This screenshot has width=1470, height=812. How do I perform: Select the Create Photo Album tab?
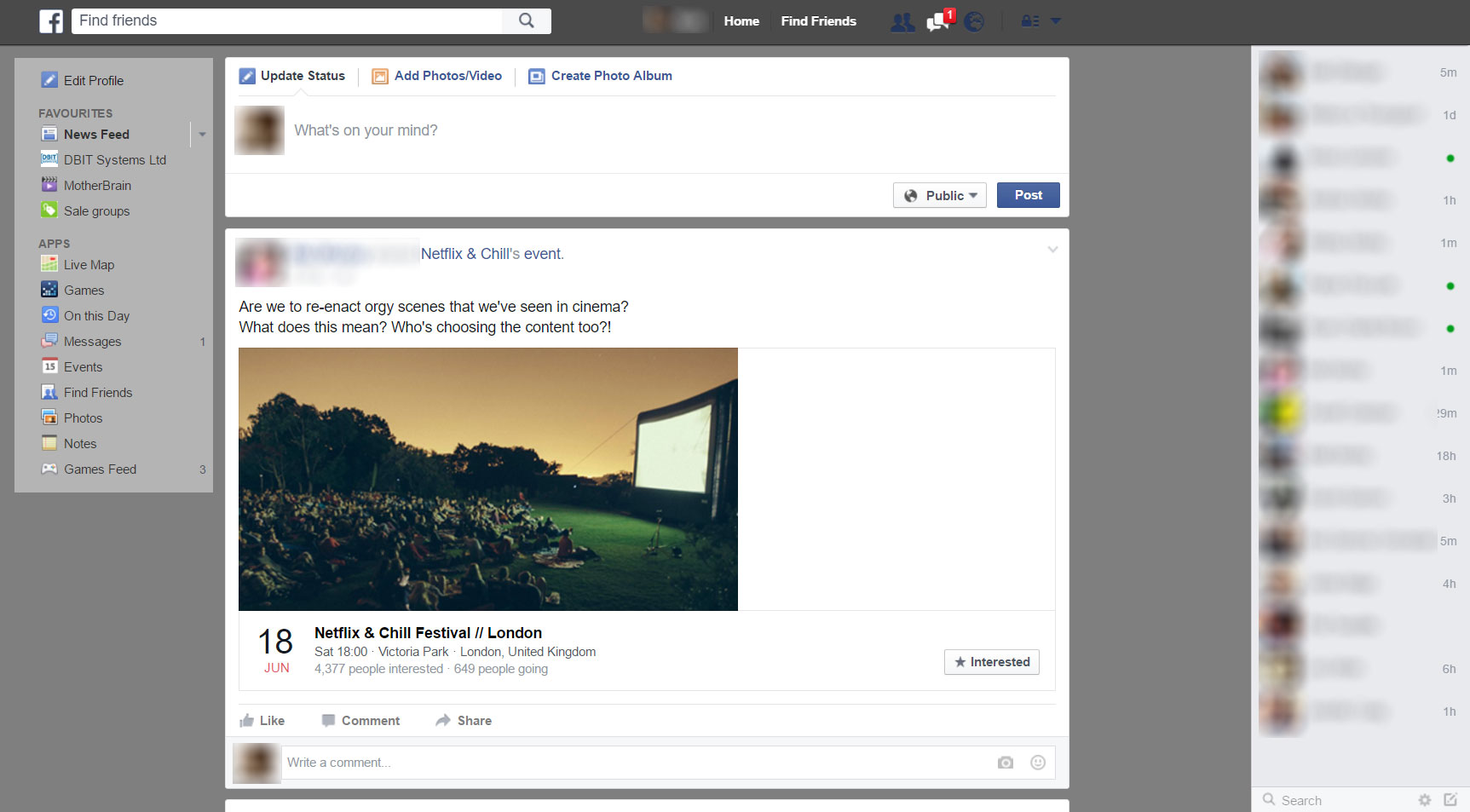(x=601, y=76)
